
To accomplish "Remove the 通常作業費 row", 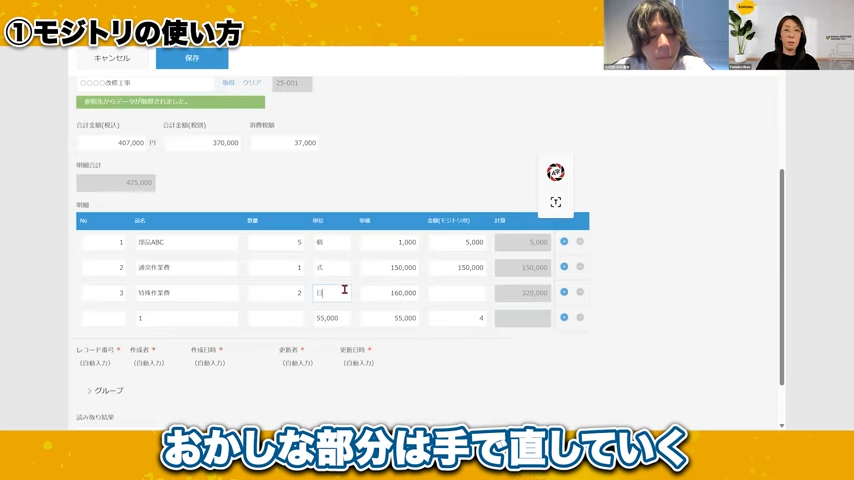I will pyautogui.click(x=580, y=267).
